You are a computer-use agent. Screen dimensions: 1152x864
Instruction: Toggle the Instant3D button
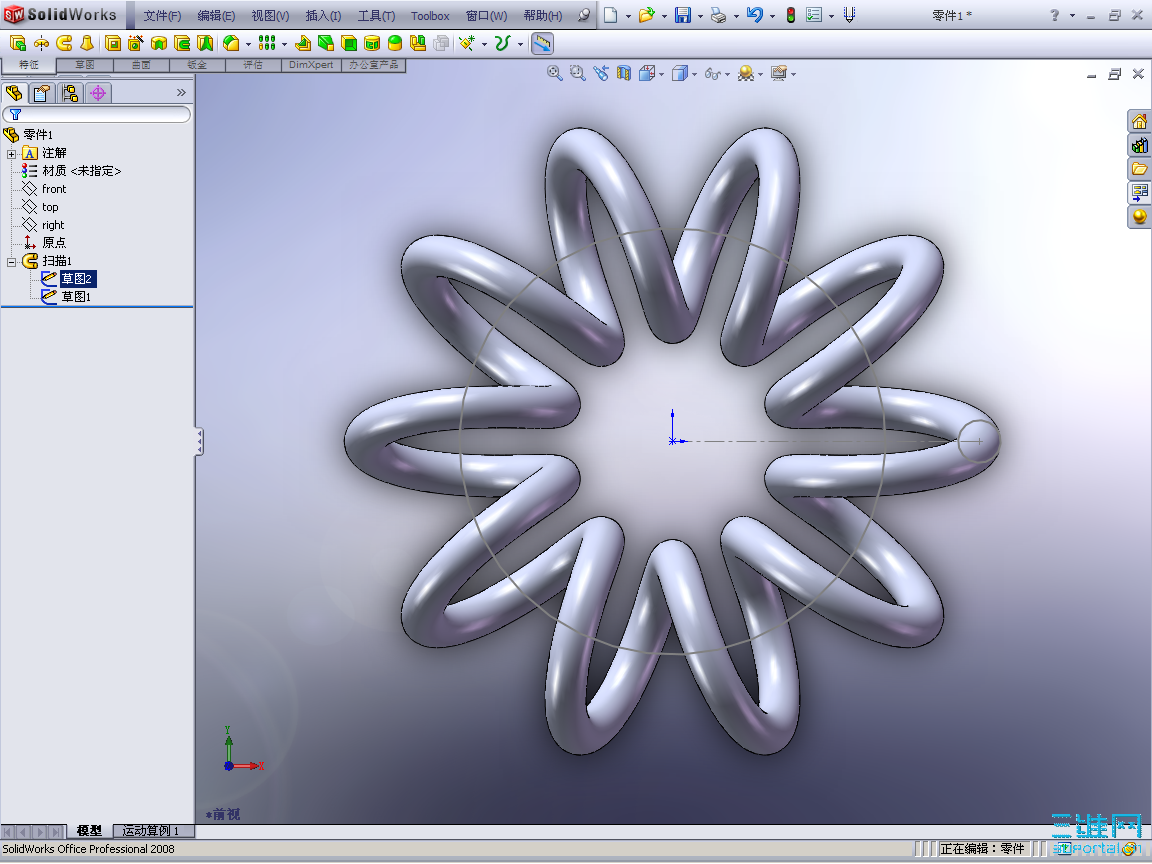[541, 43]
